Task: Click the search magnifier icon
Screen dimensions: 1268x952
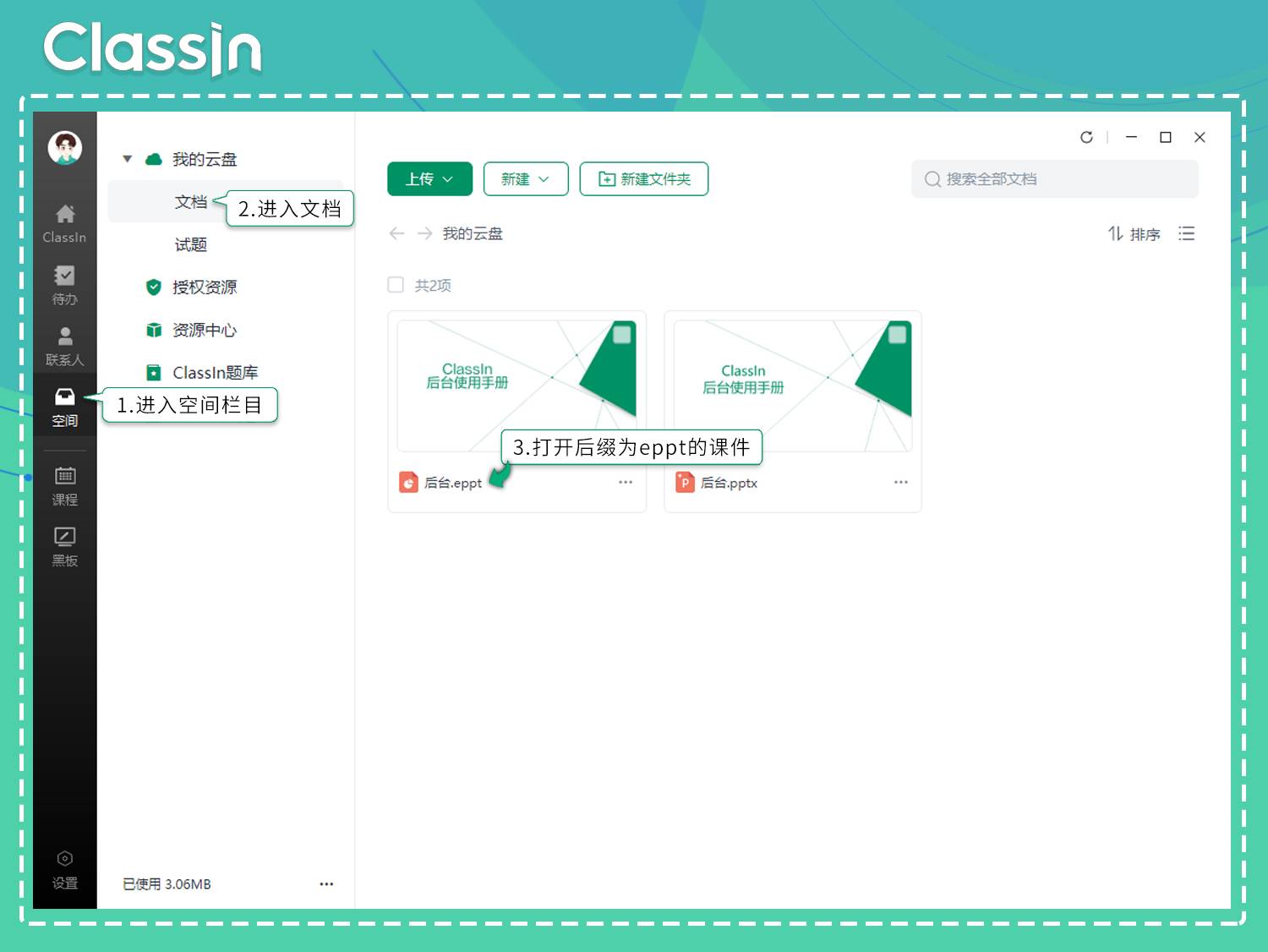Action: pyautogui.click(x=932, y=179)
